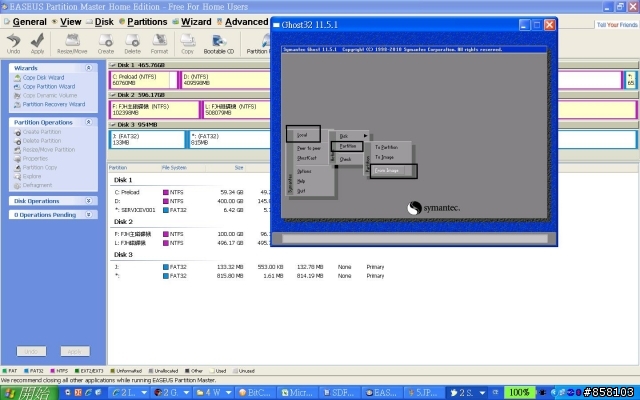640x400 pixels.
Task: Select the C: Preload row in the partition list
Action: [247, 192]
